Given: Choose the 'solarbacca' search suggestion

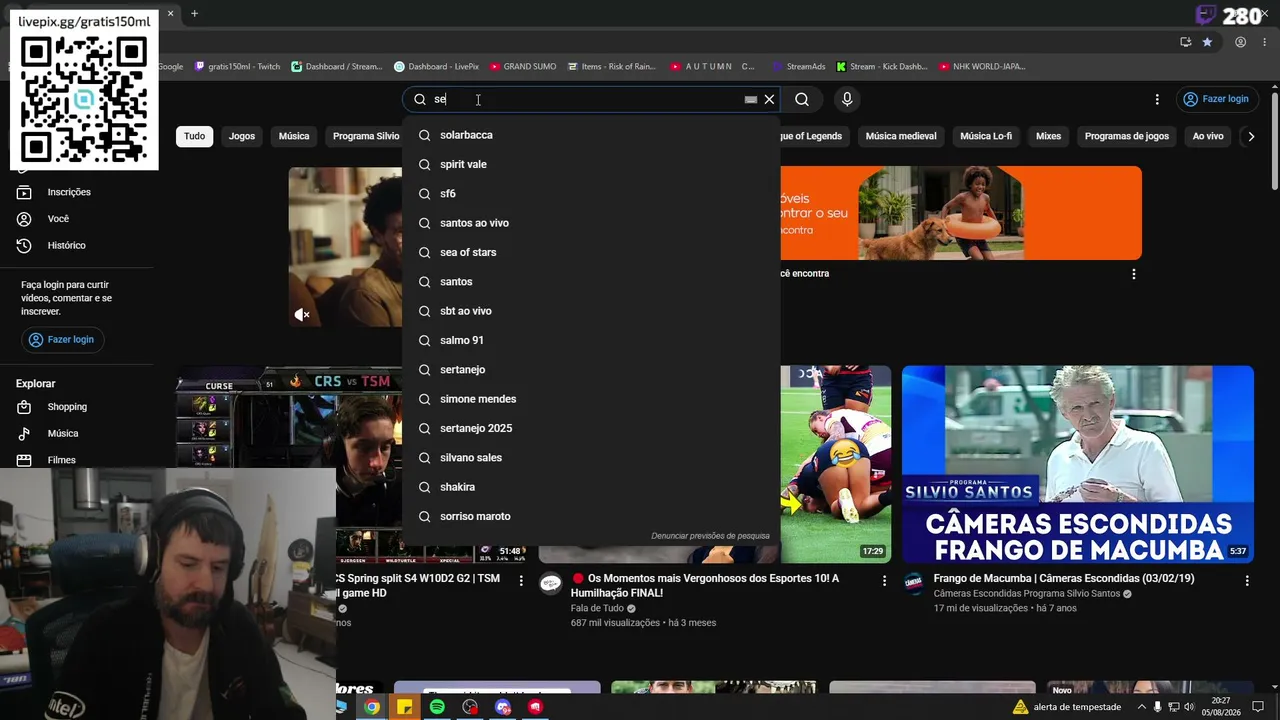Looking at the screenshot, I should (591, 135).
